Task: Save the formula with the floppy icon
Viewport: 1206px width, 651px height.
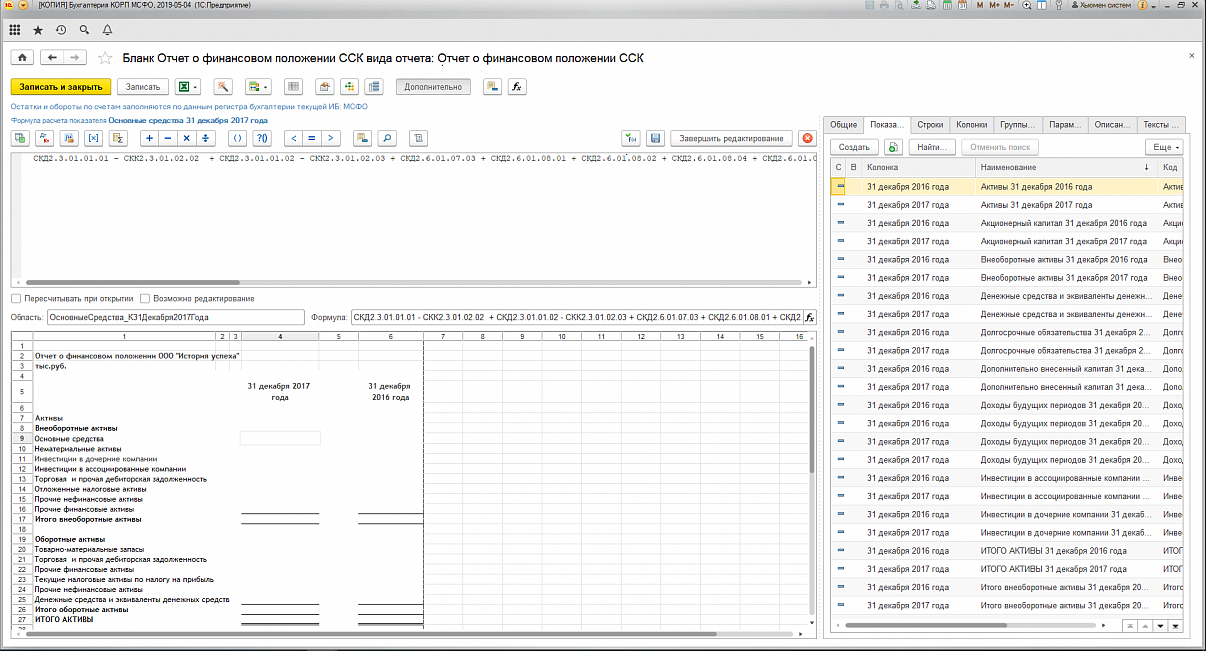Action: (x=655, y=138)
